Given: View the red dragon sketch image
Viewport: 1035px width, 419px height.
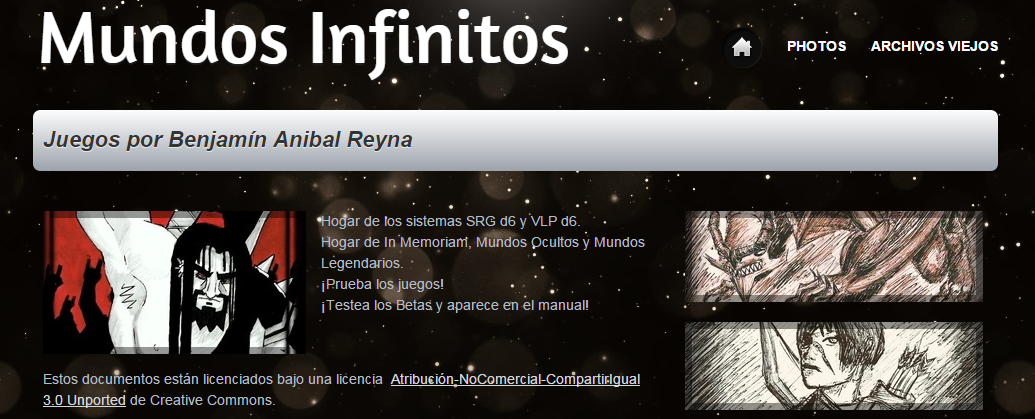Looking at the screenshot, I should pos(834,256).
